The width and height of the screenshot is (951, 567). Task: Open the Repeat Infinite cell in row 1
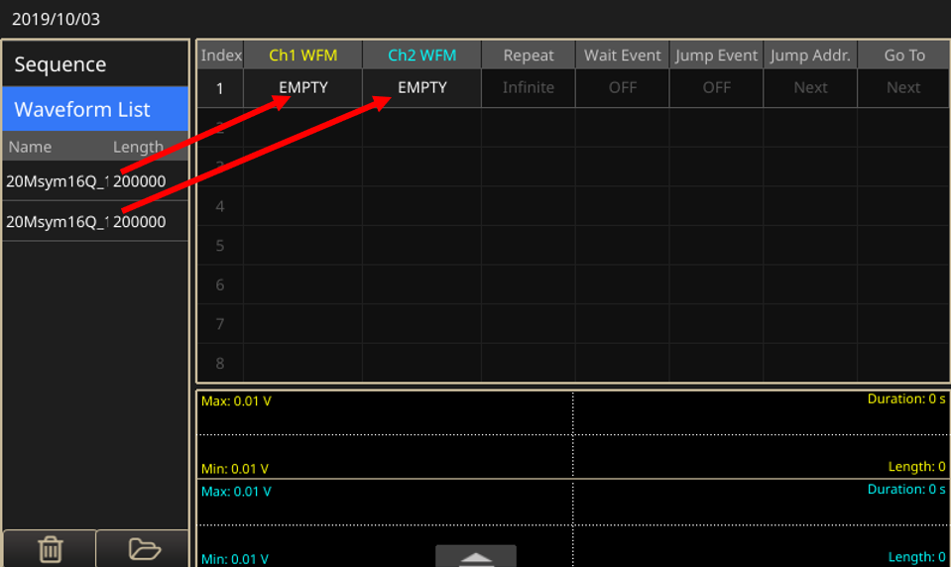528,88
